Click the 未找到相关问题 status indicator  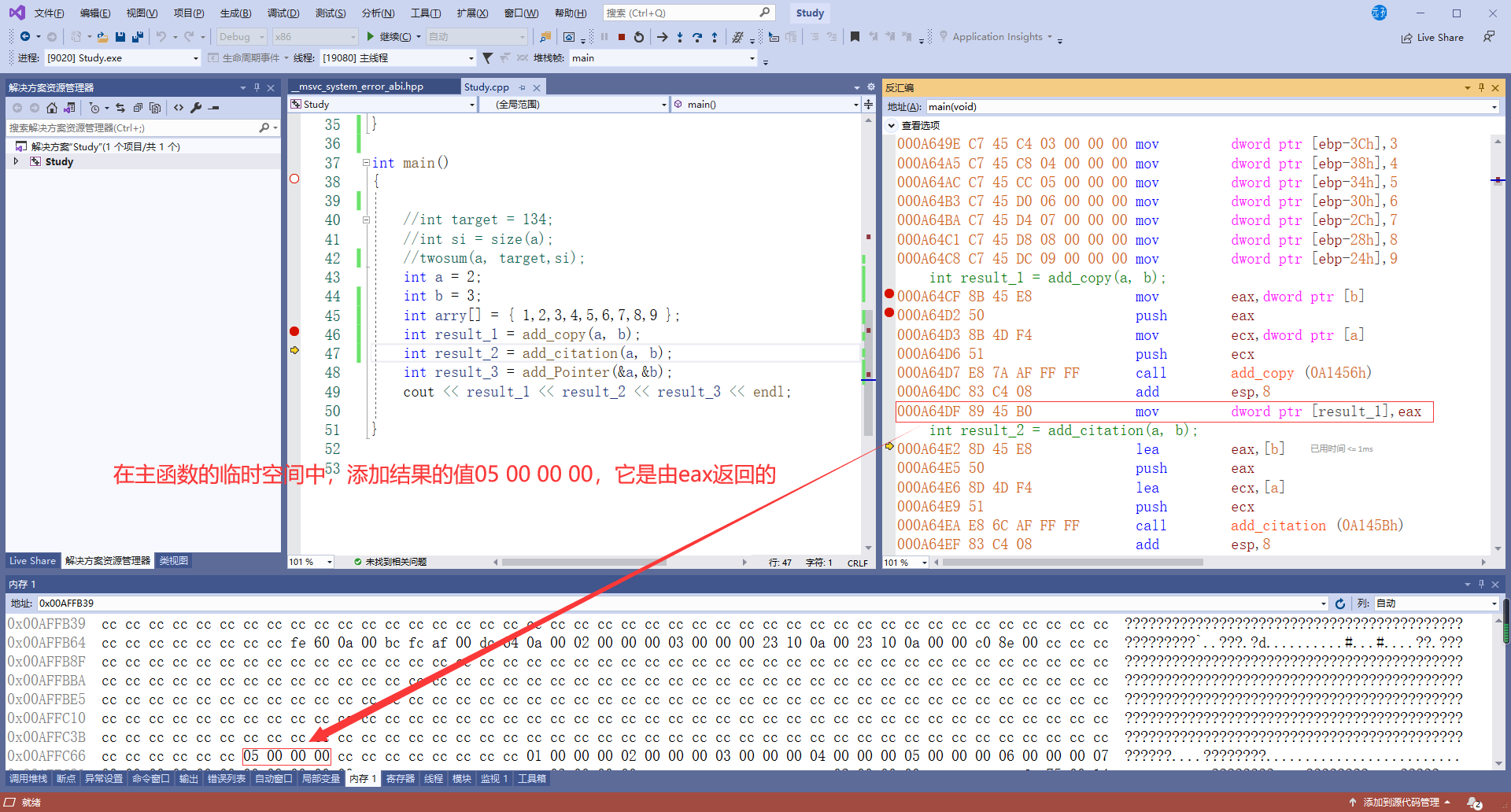[390, 562]
